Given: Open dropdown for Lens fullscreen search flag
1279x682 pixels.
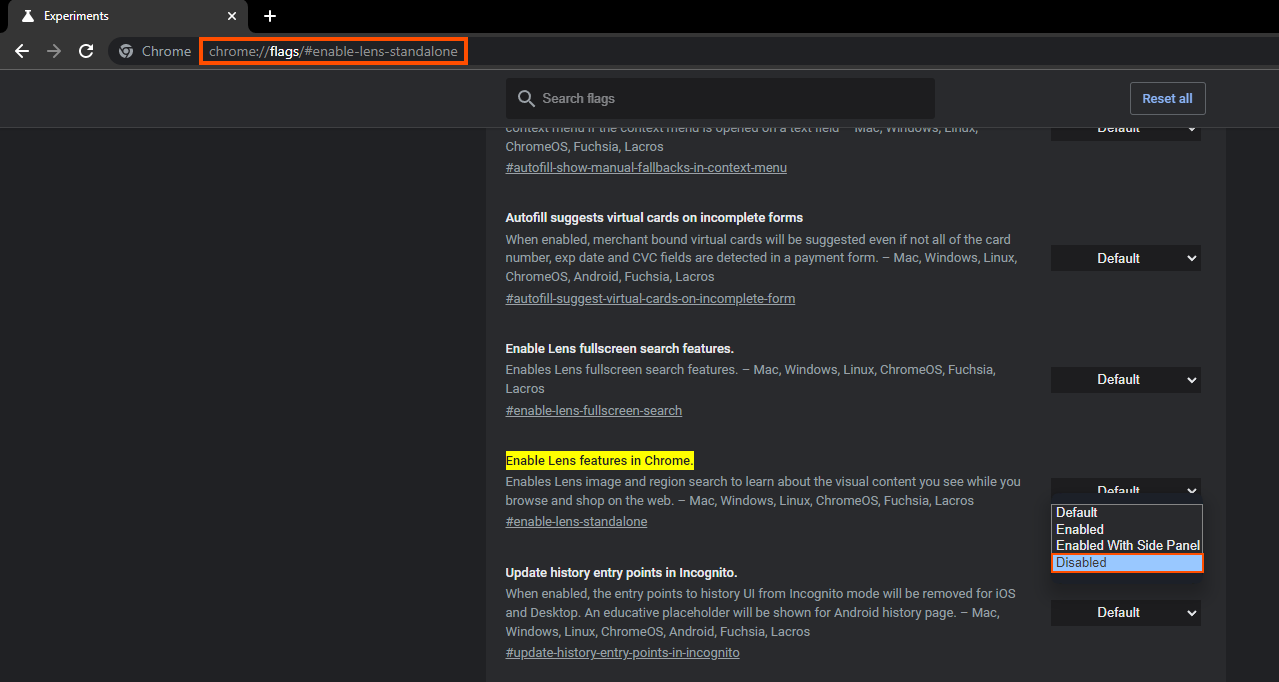Looking at the screenshot, I should (1126, 379).
